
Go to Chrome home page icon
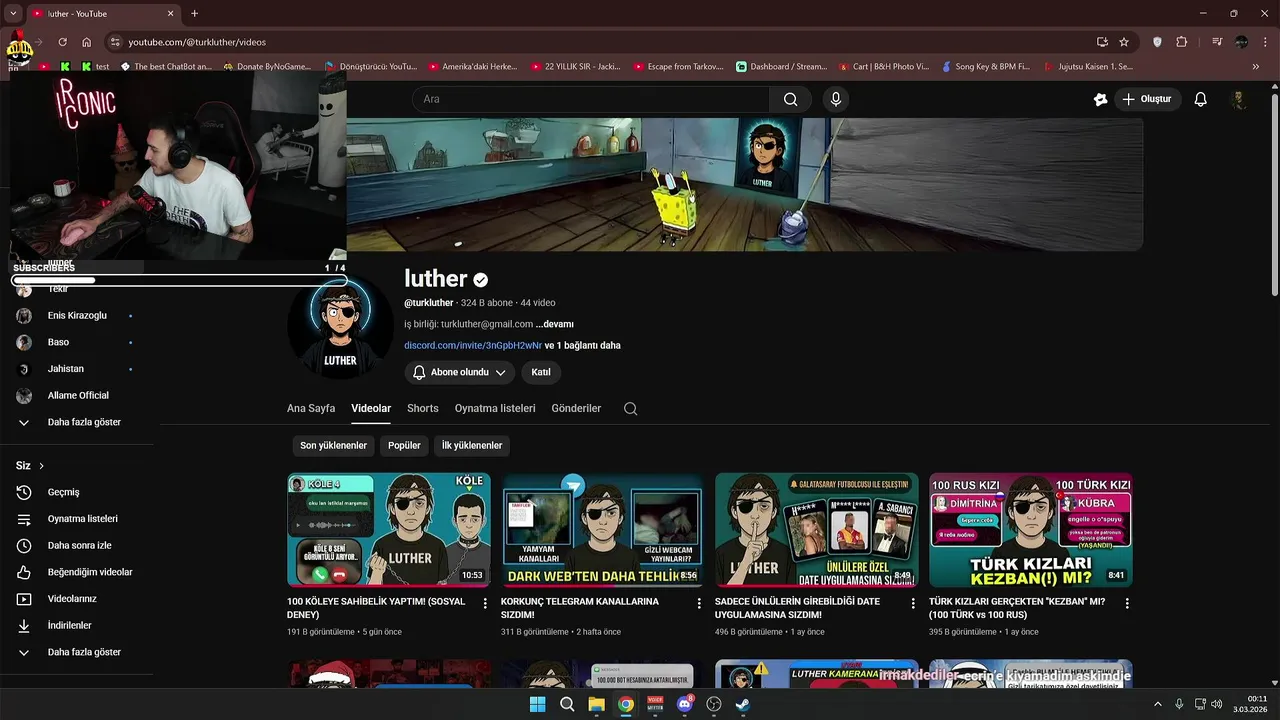(87, 42)
